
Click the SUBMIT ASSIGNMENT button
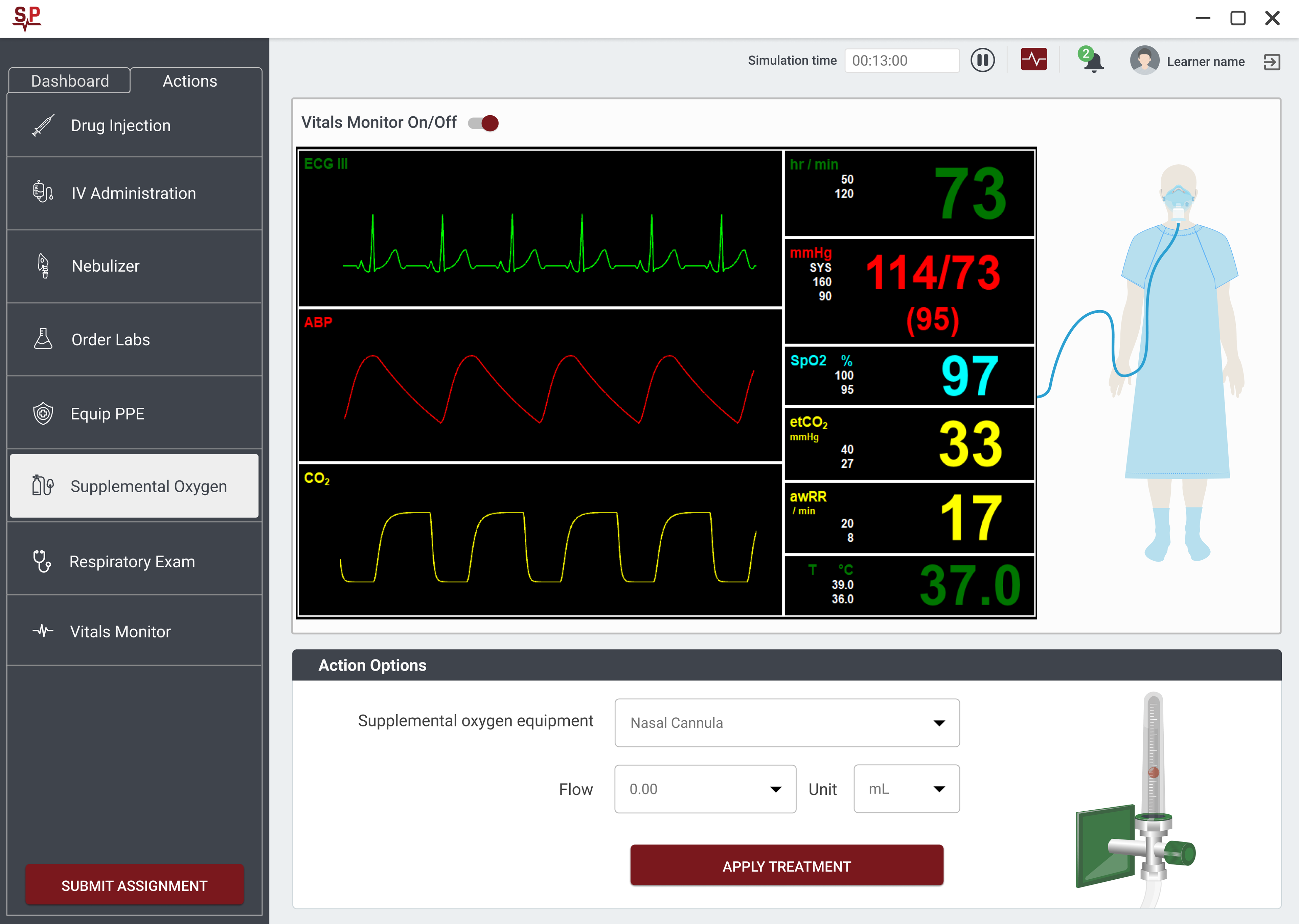134,885
